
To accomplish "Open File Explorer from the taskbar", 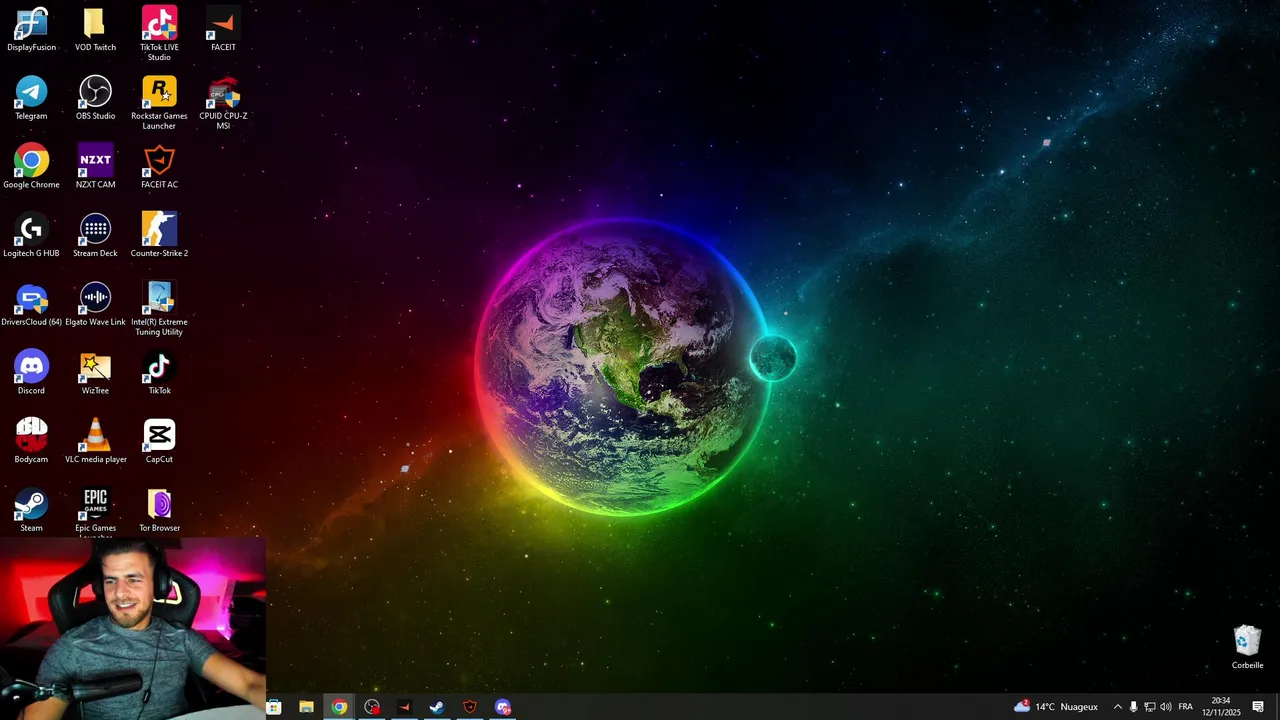I will [x=306, y=707].
